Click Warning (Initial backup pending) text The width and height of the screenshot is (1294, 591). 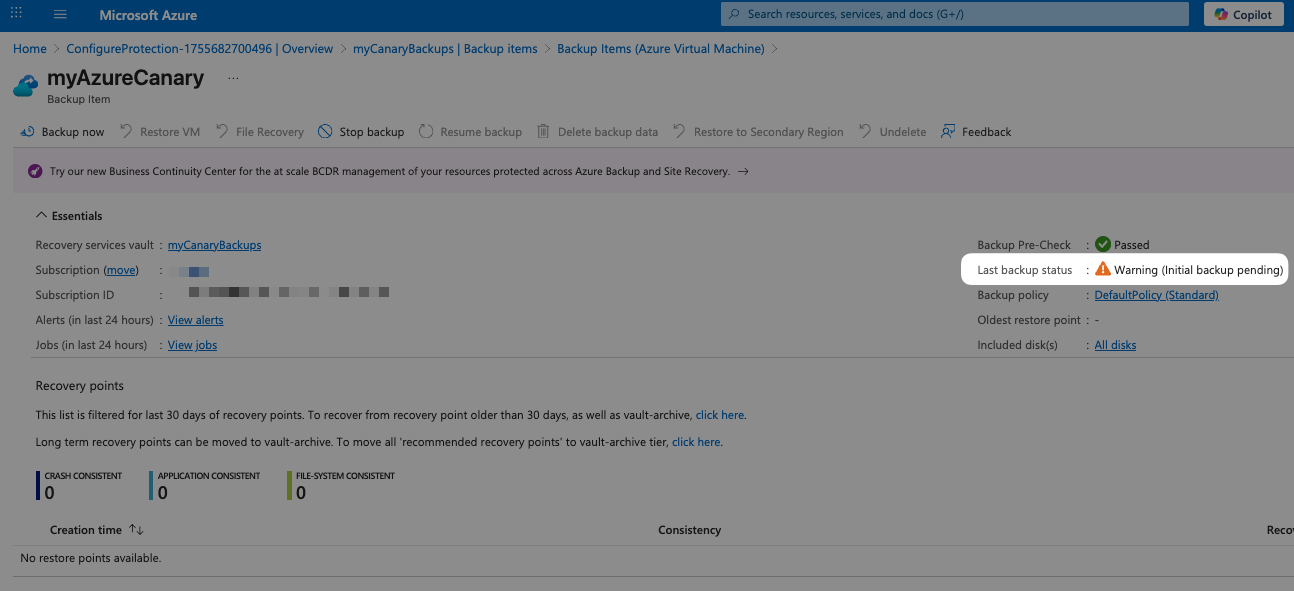point(1198,270)
